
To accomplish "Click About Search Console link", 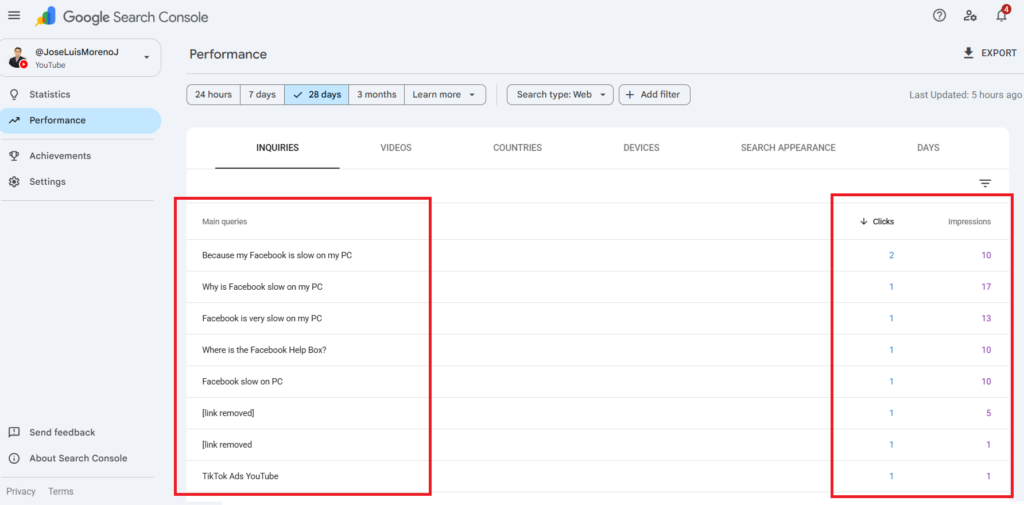I will click(x=78, y=459).
